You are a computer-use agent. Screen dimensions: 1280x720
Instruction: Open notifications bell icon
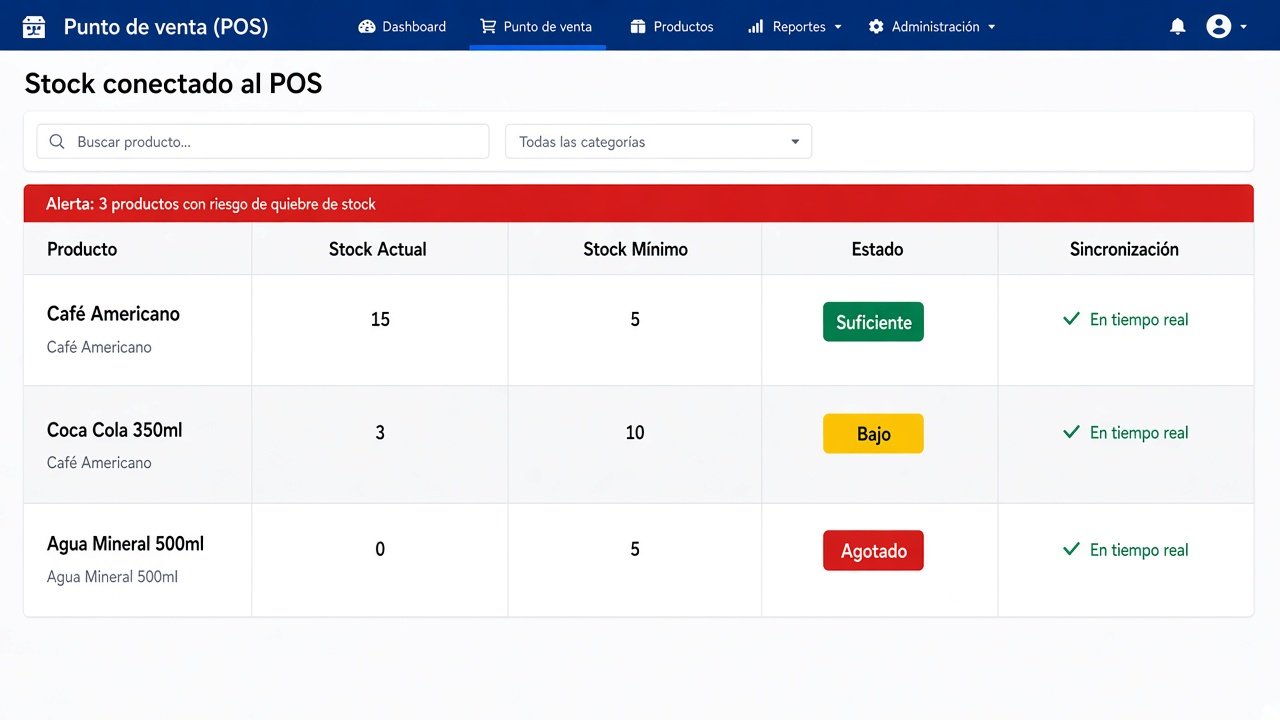[x=1178, y=27]
